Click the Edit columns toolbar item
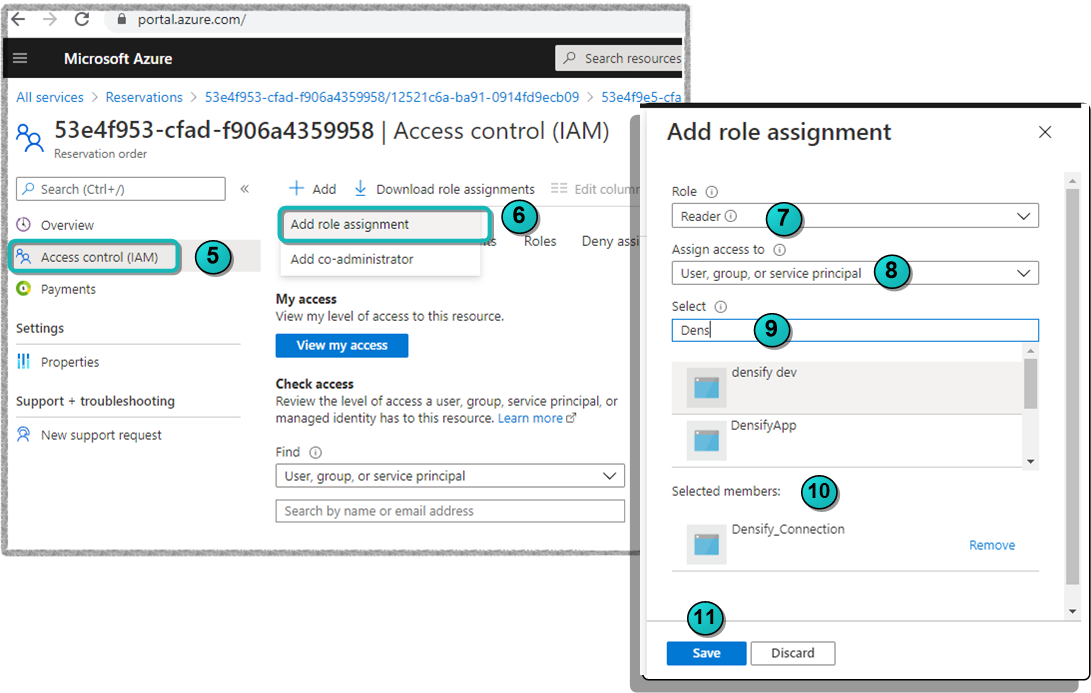 coord(594,189)
